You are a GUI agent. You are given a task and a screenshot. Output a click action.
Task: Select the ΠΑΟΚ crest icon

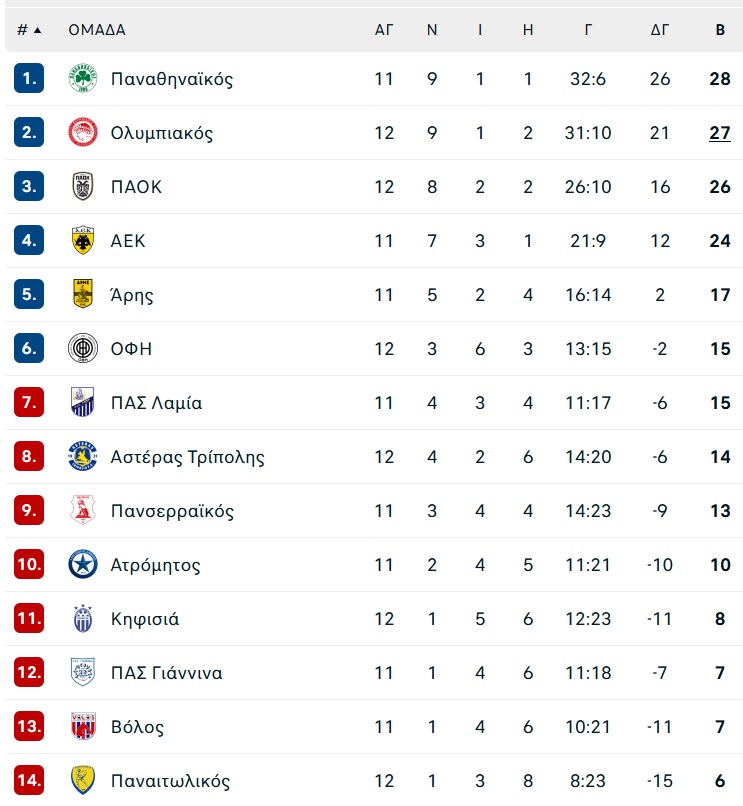(x=83, y=186)
